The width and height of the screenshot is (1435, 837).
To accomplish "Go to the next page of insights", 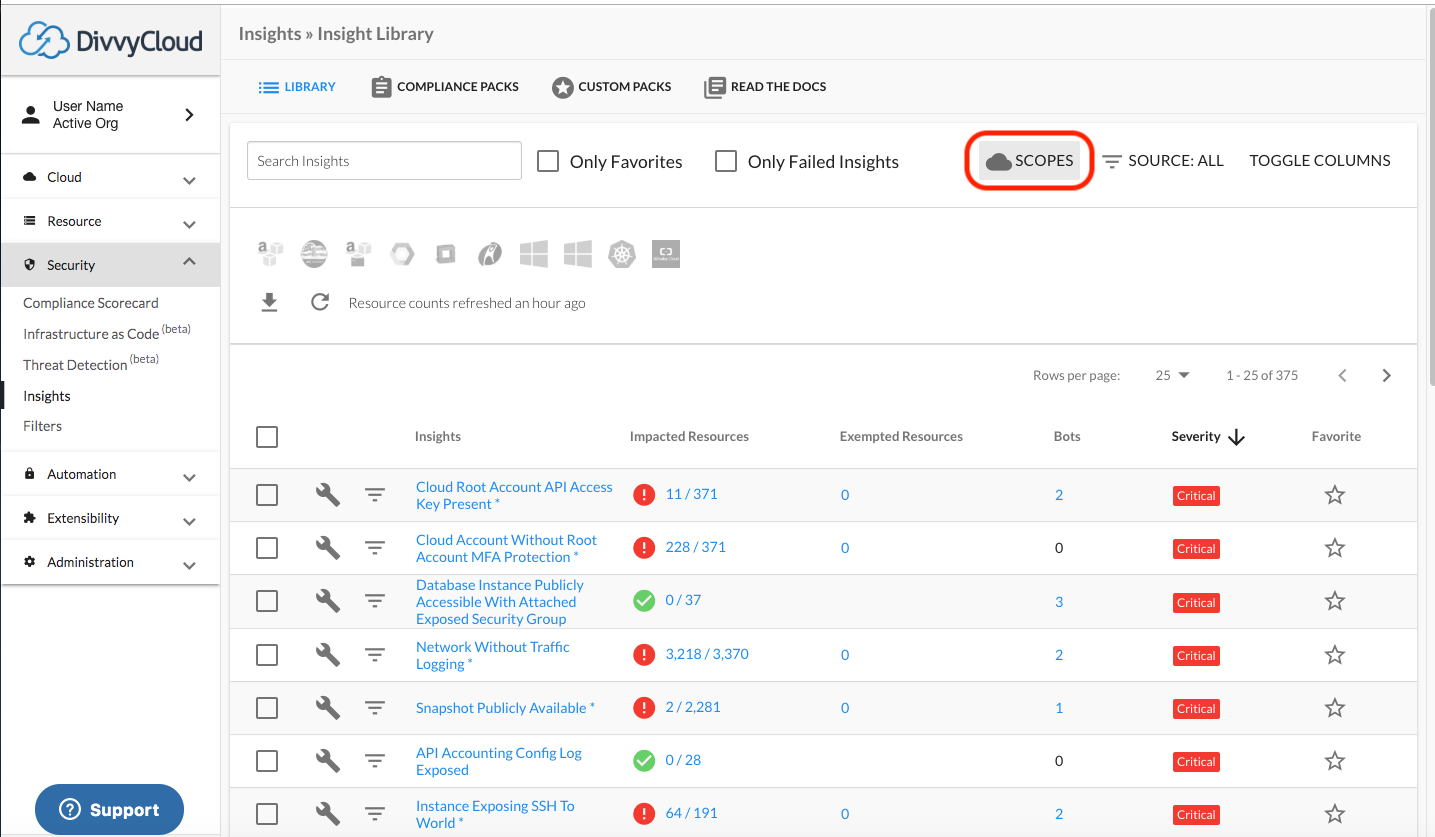I will click(x=1386, y=376).
